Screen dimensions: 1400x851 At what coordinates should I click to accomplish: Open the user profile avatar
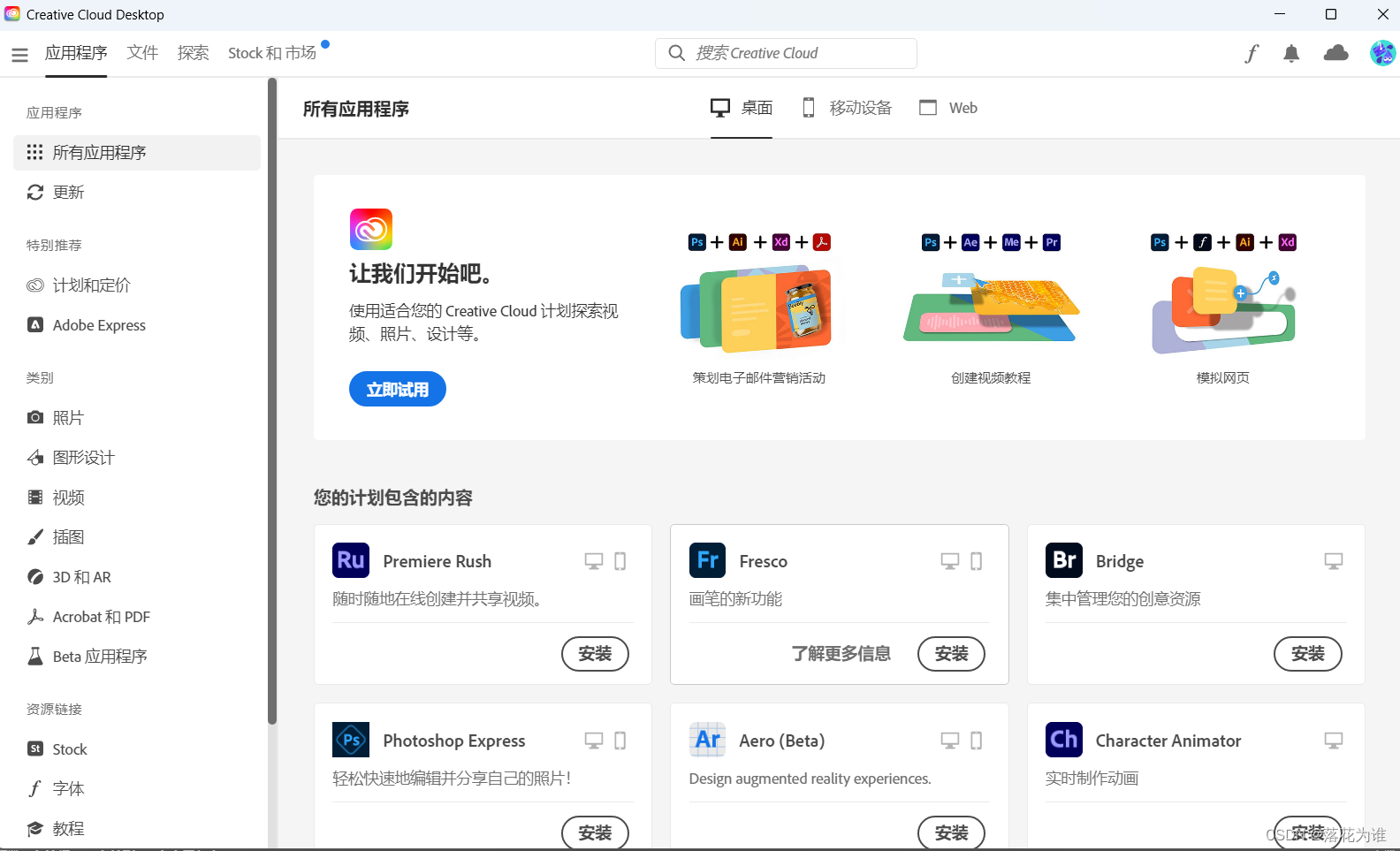1382,53
